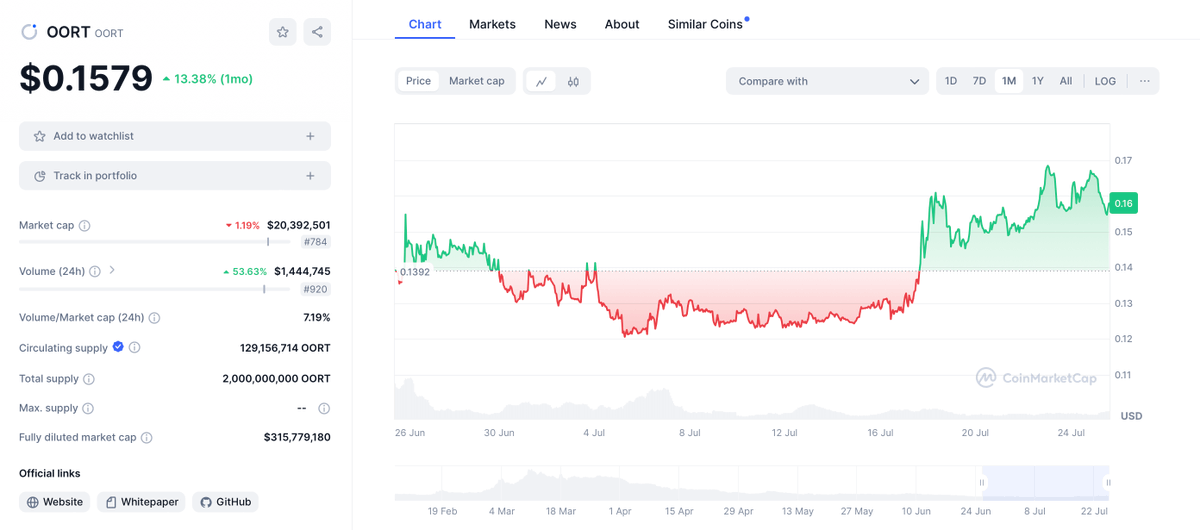Click the 7.19% volume ratio value

tap(317, 318)
